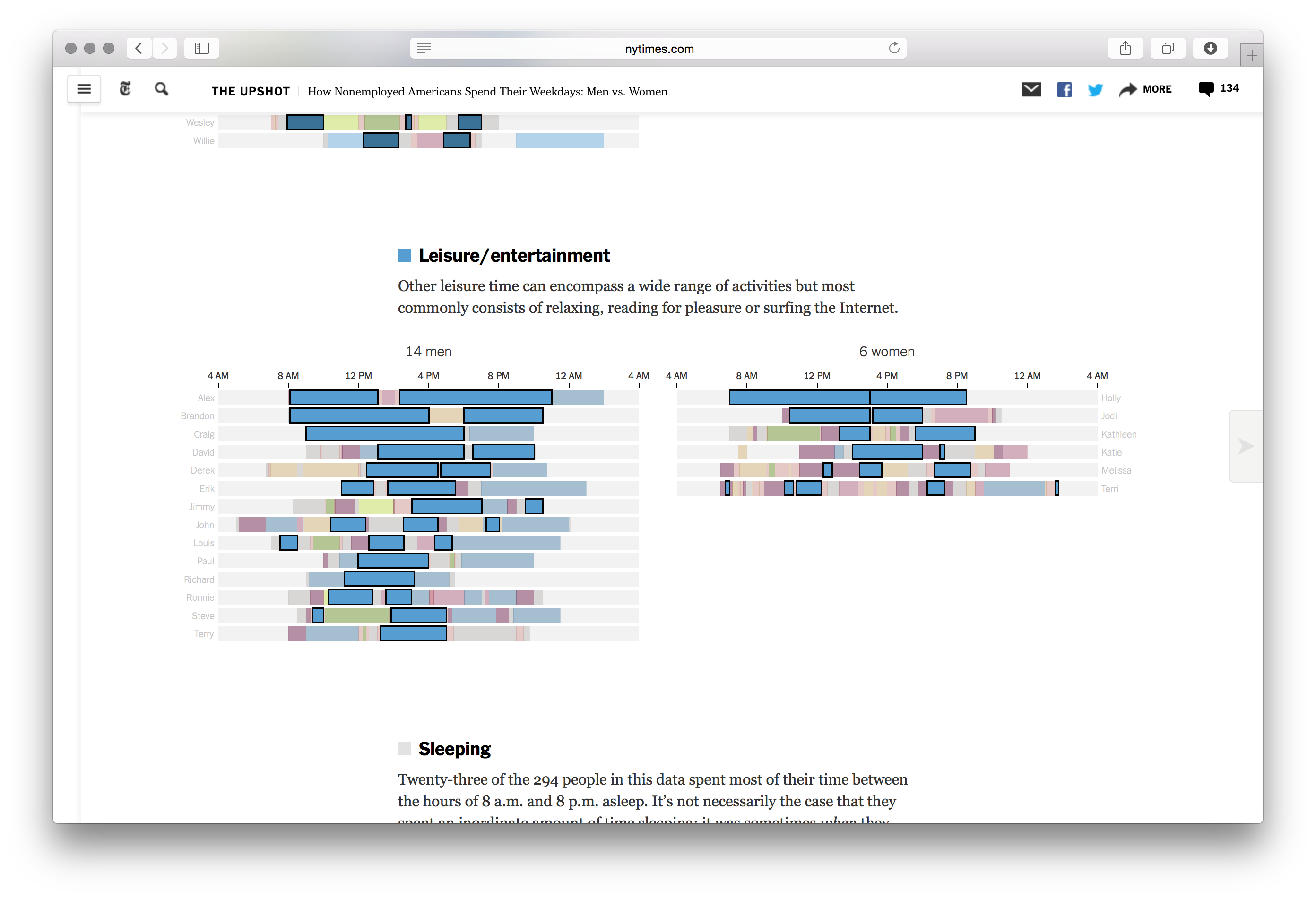The image size is (1316, 899).
Task: Open the NYT sections hamburger menu
Action: tap(84, 89)
